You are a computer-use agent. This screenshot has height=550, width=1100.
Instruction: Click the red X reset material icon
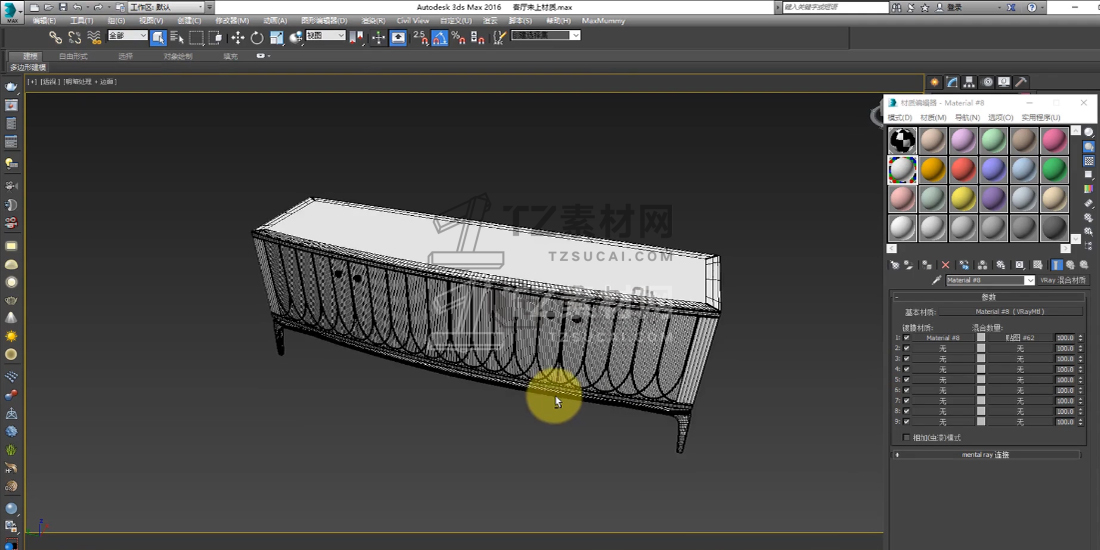945,265
